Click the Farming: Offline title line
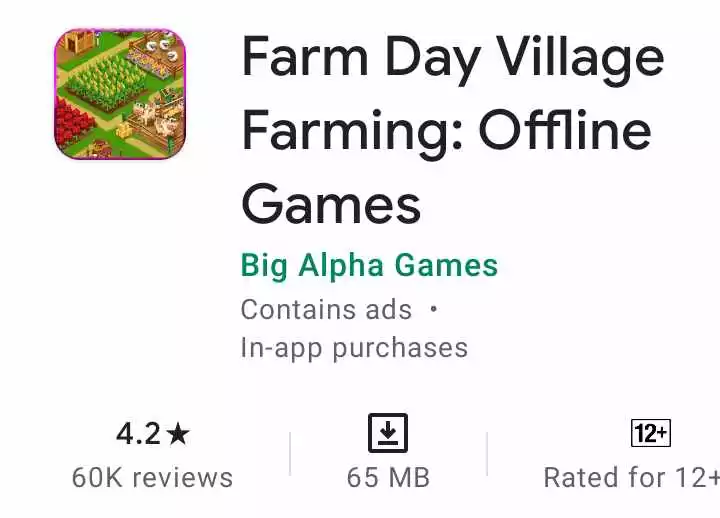This screenshot has width=720, height=518. (x=446, y=132)
